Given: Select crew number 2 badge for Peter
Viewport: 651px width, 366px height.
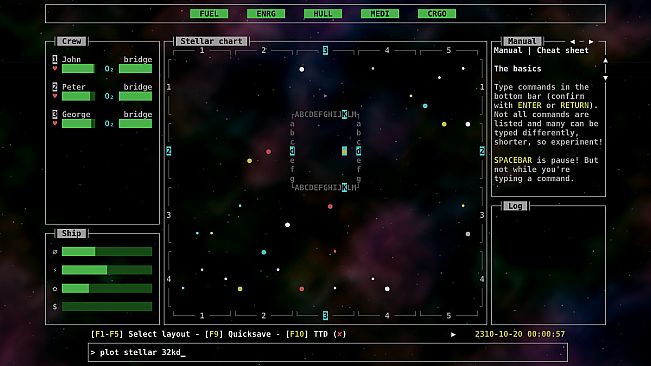Looking at the screenshot, I should pyautogui.click(x=55, y=87).
